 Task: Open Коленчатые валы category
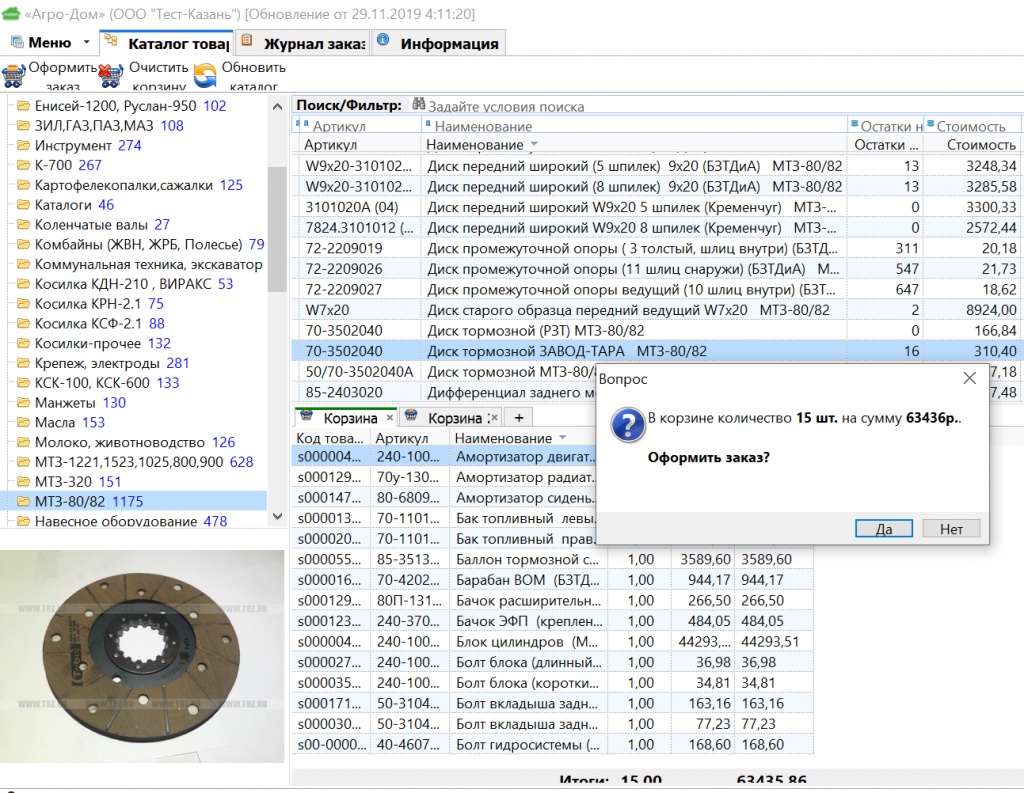102,224
